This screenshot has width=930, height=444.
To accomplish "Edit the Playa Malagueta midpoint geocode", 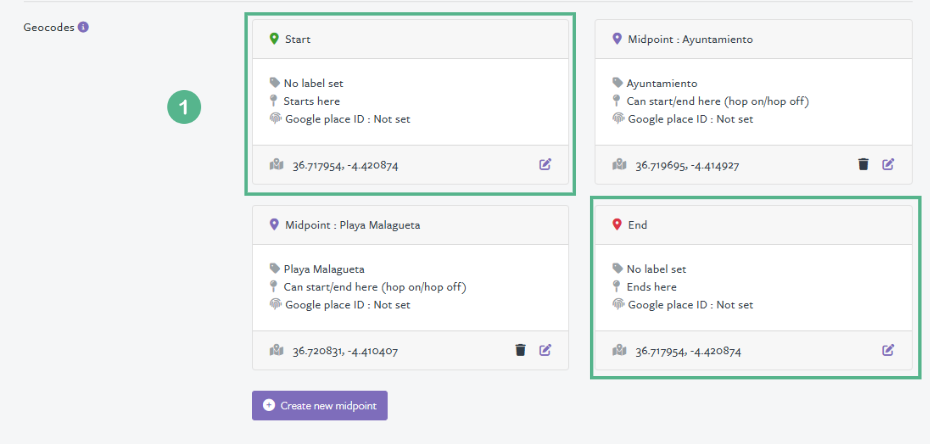I will tap(545, 350).
